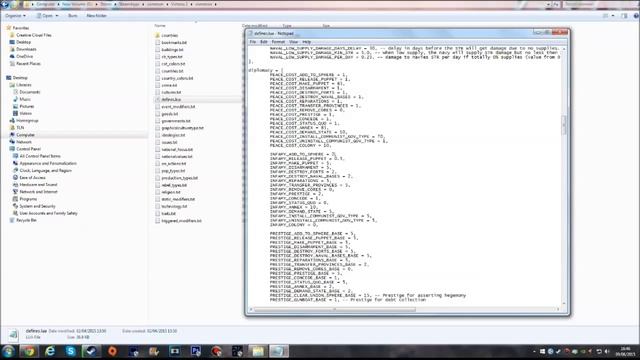Select buildings.txt file
The image size is (640, 360).
point(172,50)
